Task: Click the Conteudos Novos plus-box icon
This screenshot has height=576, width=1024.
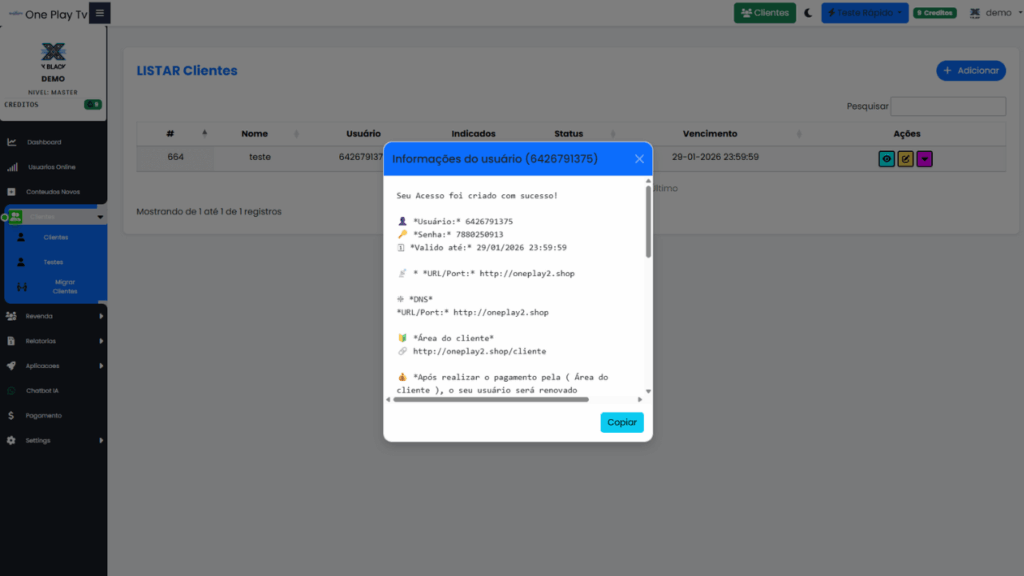Action: (x=11, y=192)
